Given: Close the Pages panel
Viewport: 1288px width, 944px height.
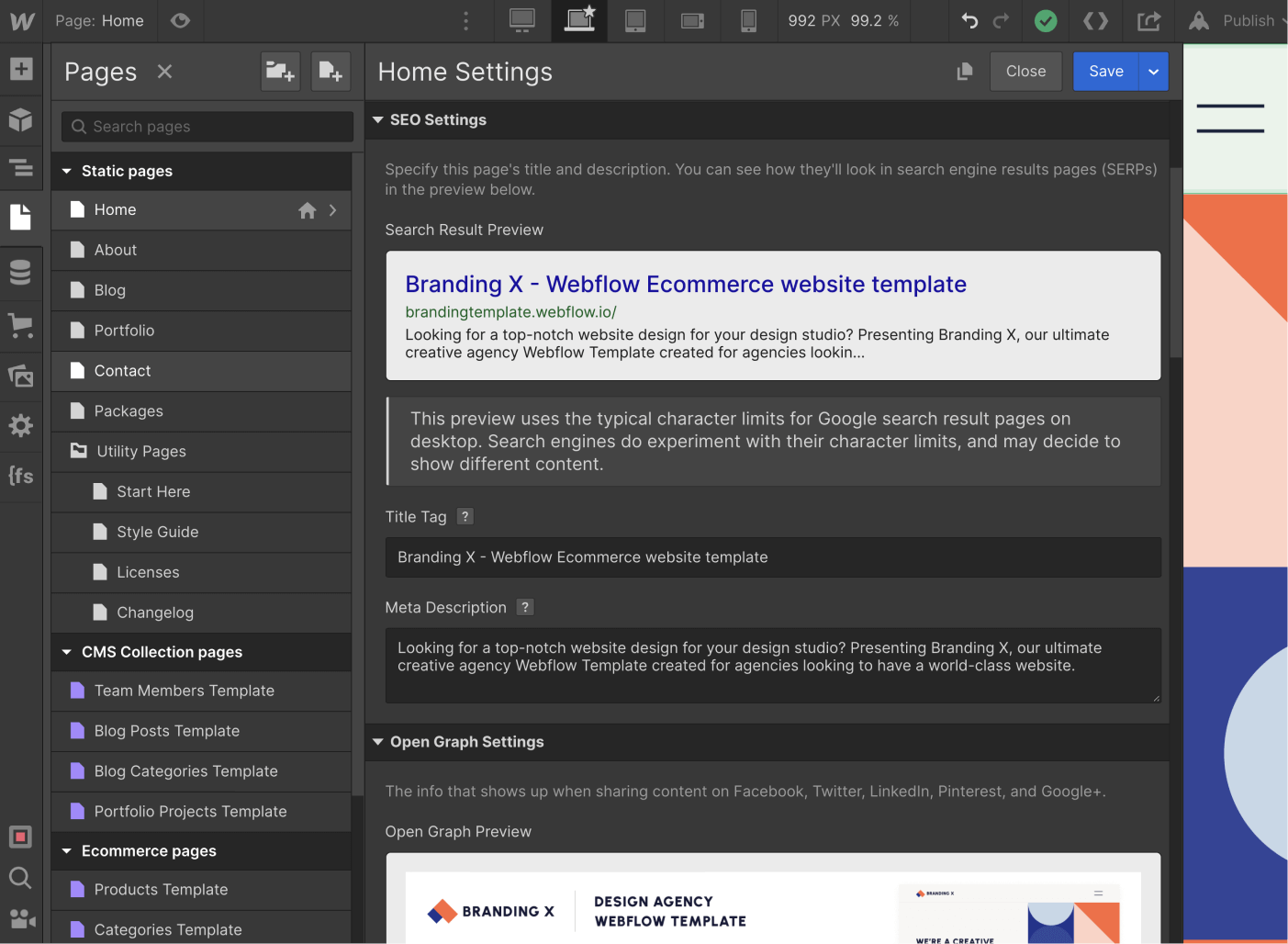Looking at the screenshot, I should tap(164, 71).
